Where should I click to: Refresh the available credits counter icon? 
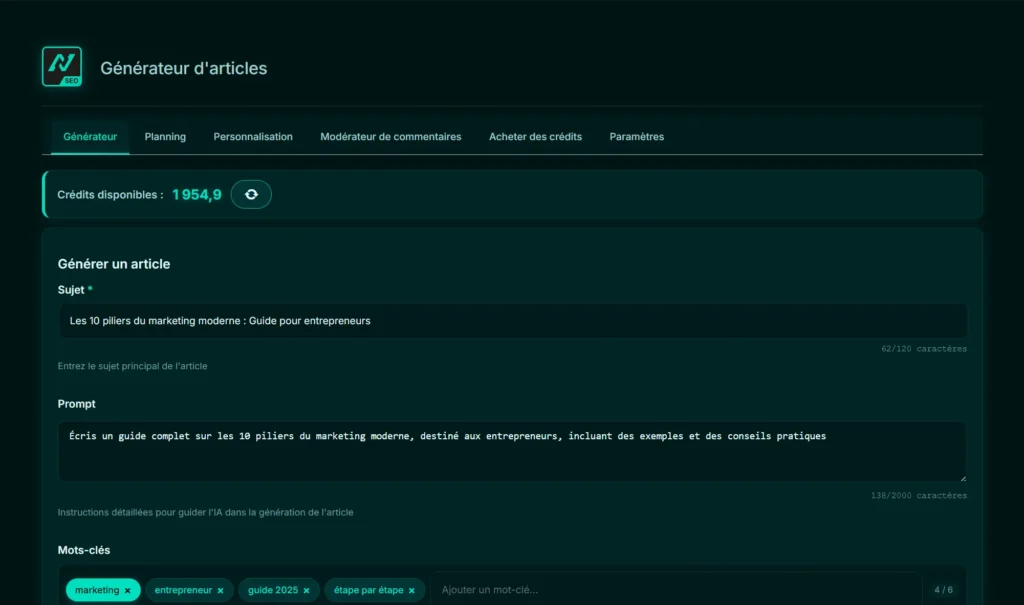(251, 194)
